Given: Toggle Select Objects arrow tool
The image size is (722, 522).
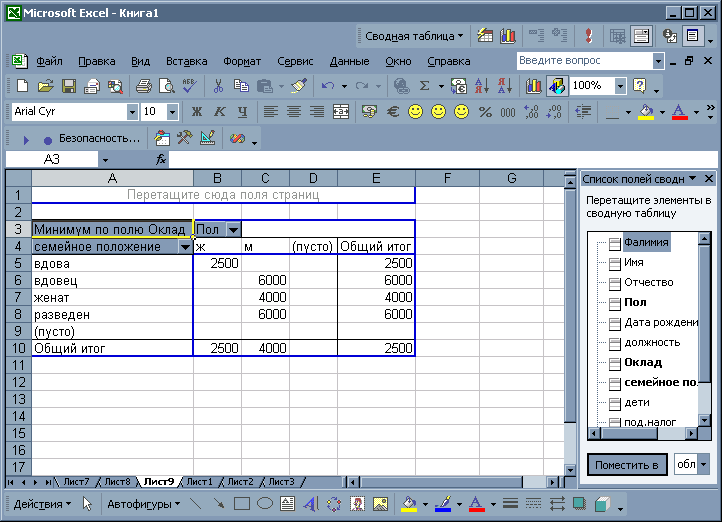Looking at the screenshot, I should [87, 504].
